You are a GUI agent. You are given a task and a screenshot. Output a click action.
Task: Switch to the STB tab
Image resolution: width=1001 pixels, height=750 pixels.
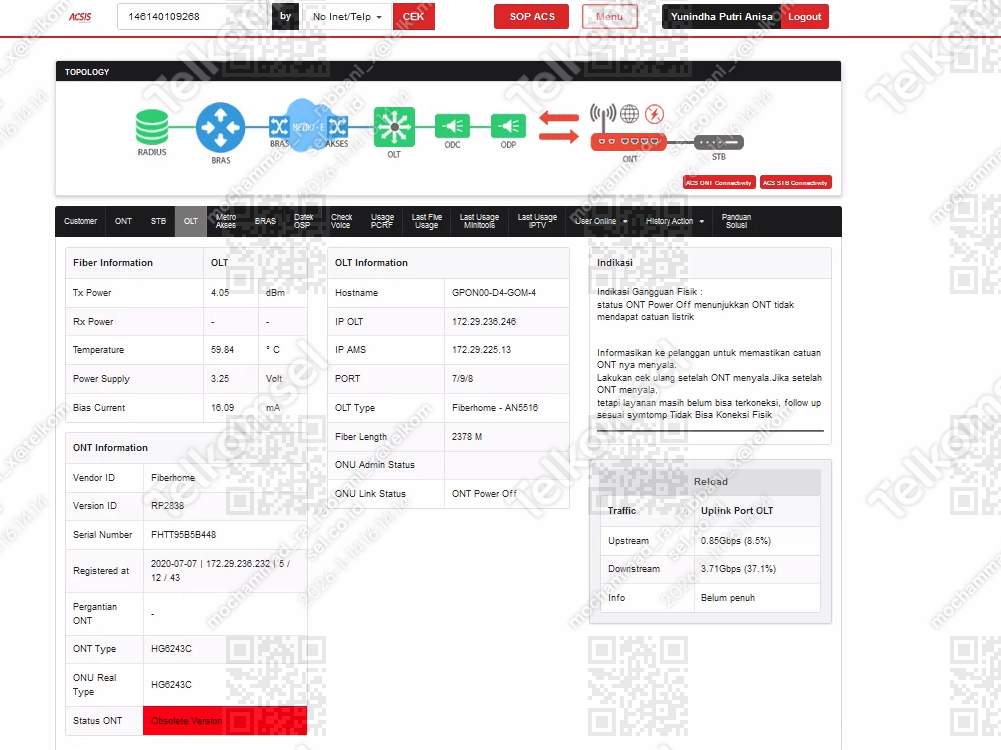(x=158, y=221)
